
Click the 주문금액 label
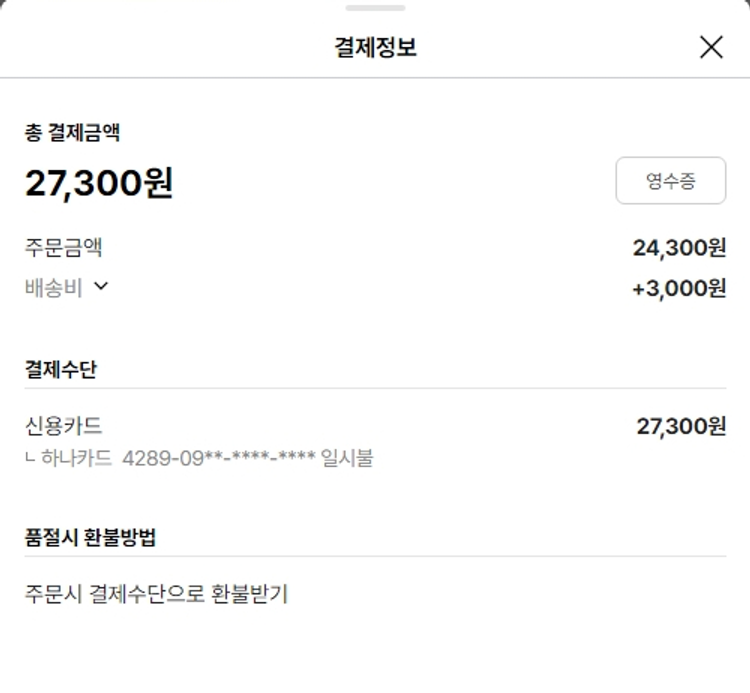point(63,247)
